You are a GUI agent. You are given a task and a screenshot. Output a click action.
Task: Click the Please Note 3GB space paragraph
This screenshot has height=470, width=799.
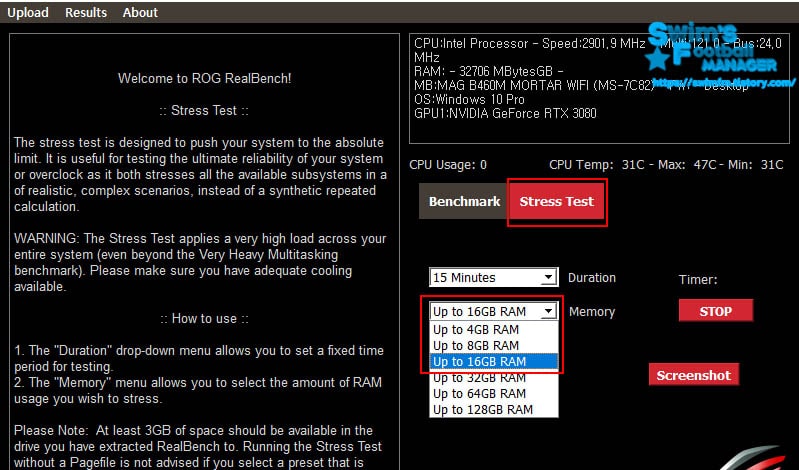pos(198,447)
